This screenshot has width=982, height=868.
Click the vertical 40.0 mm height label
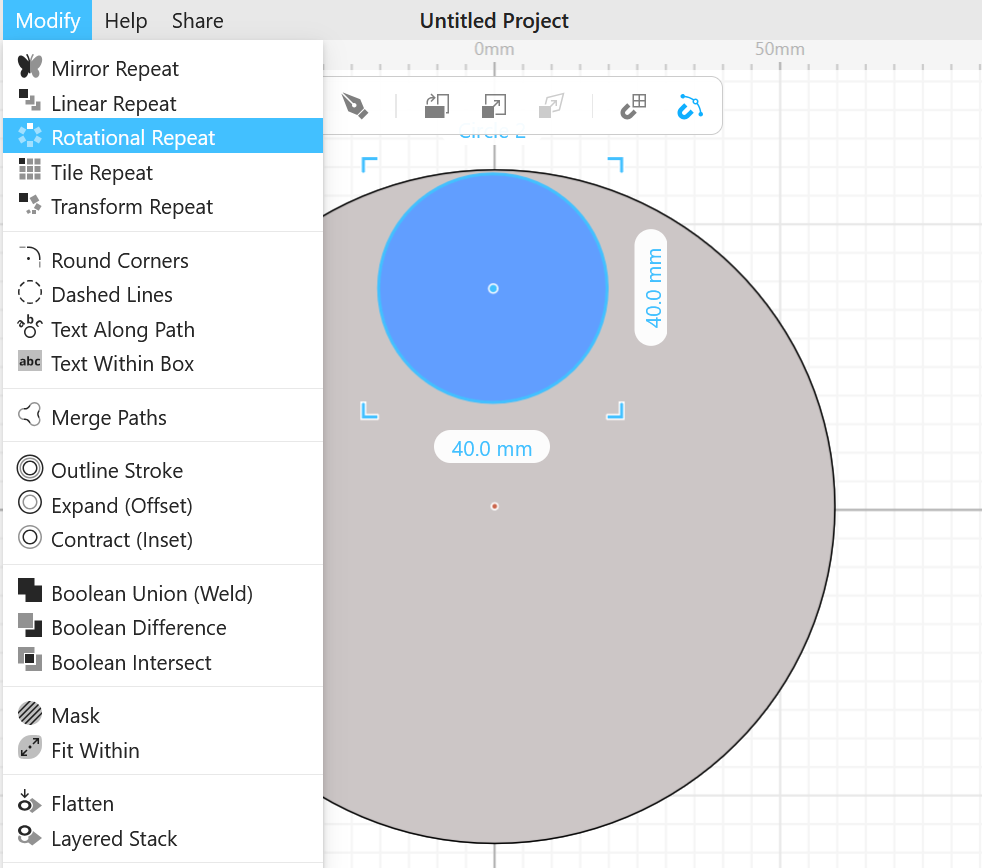click(x=652, y=288)
